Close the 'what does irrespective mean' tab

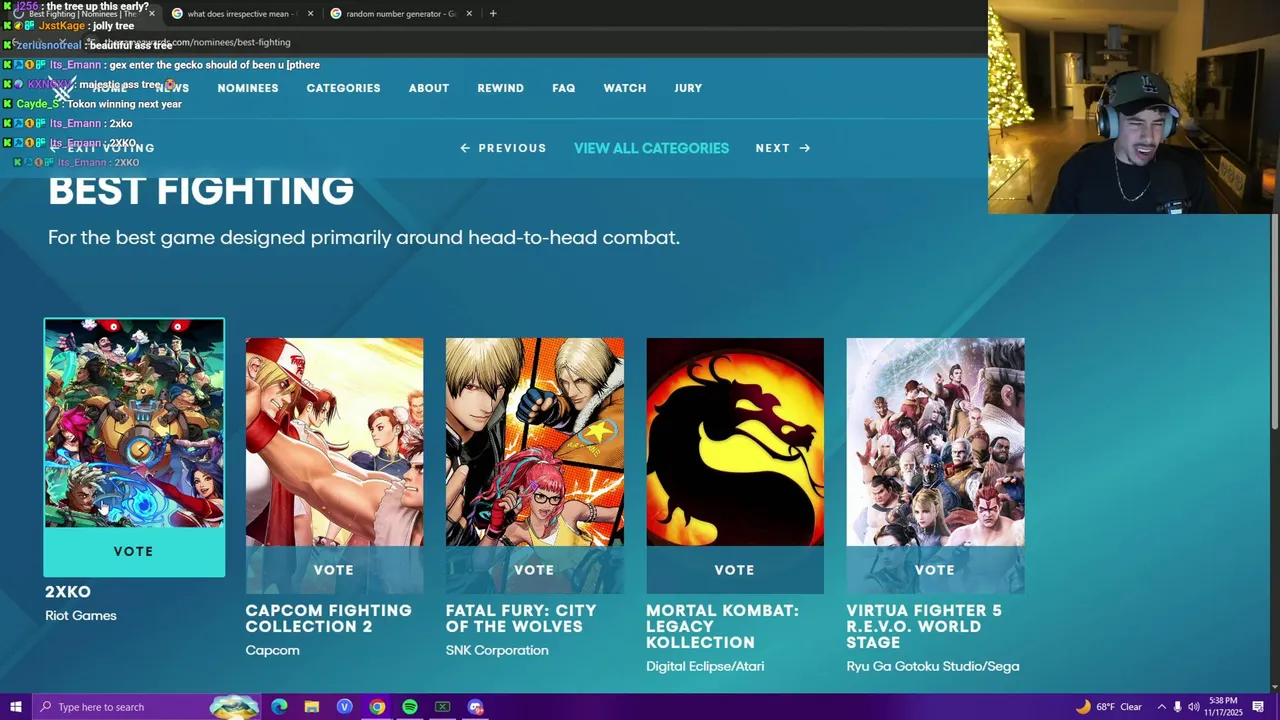[x=310, y=14]
